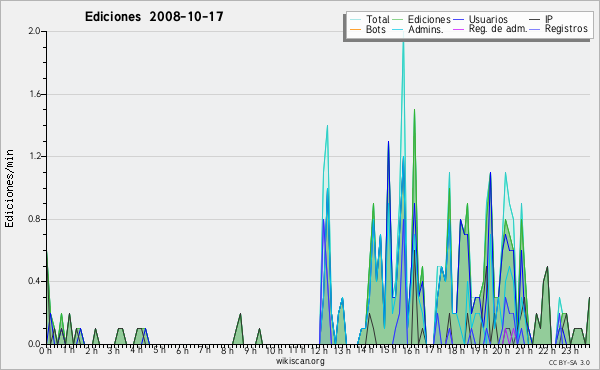
Task: Click the '23 h' x-axis label
Action: coord(570,351)
